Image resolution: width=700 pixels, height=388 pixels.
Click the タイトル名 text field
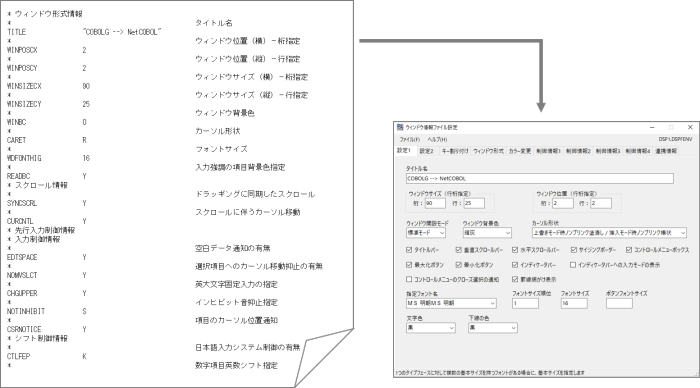point(539,179)
